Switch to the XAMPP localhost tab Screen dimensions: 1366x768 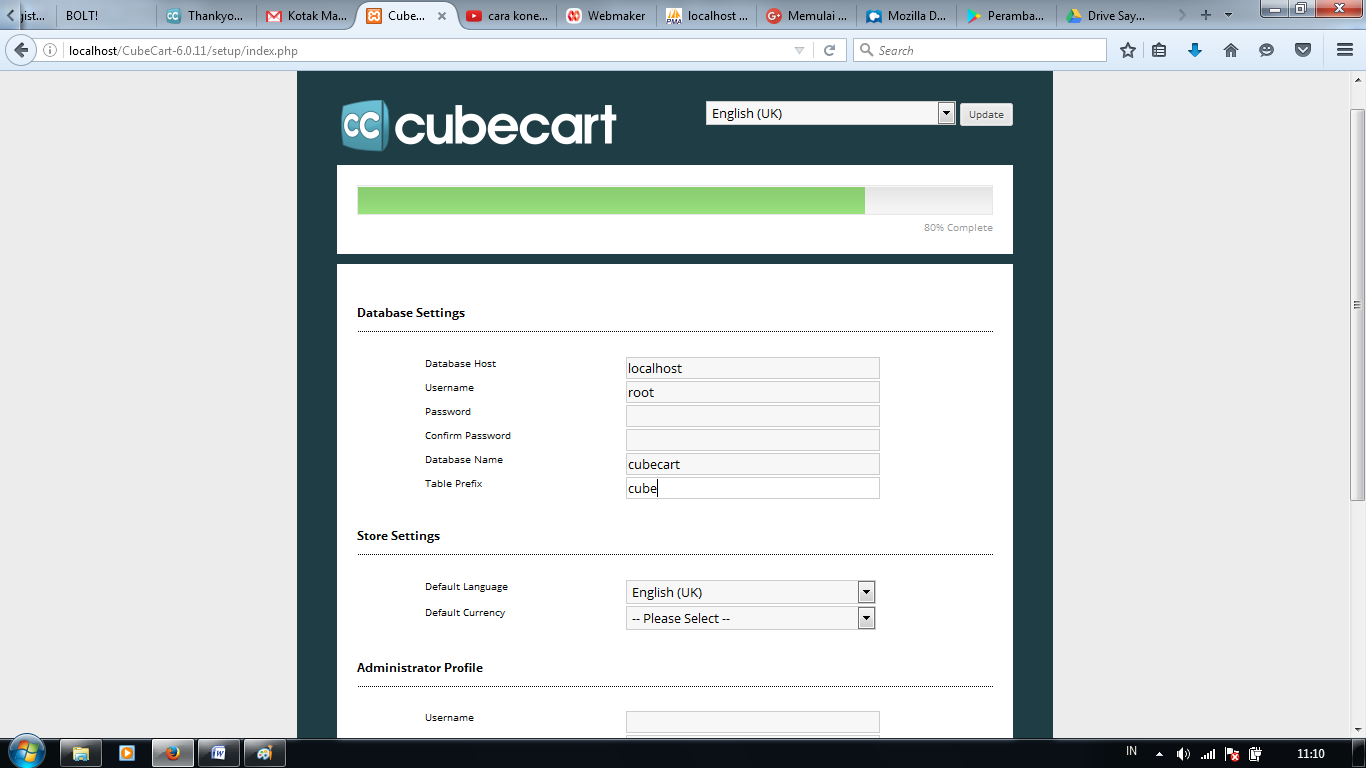point(706,15)
